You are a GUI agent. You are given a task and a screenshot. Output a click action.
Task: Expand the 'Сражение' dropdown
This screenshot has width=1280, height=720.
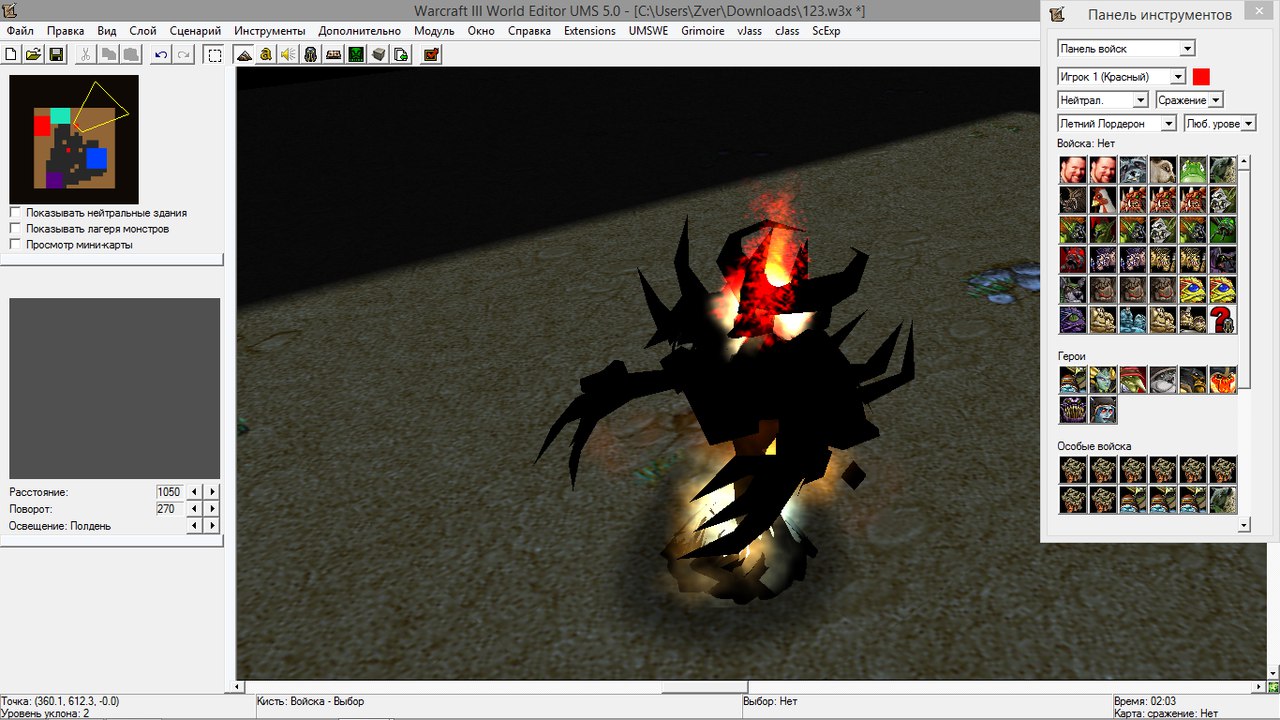point(1190,100)
